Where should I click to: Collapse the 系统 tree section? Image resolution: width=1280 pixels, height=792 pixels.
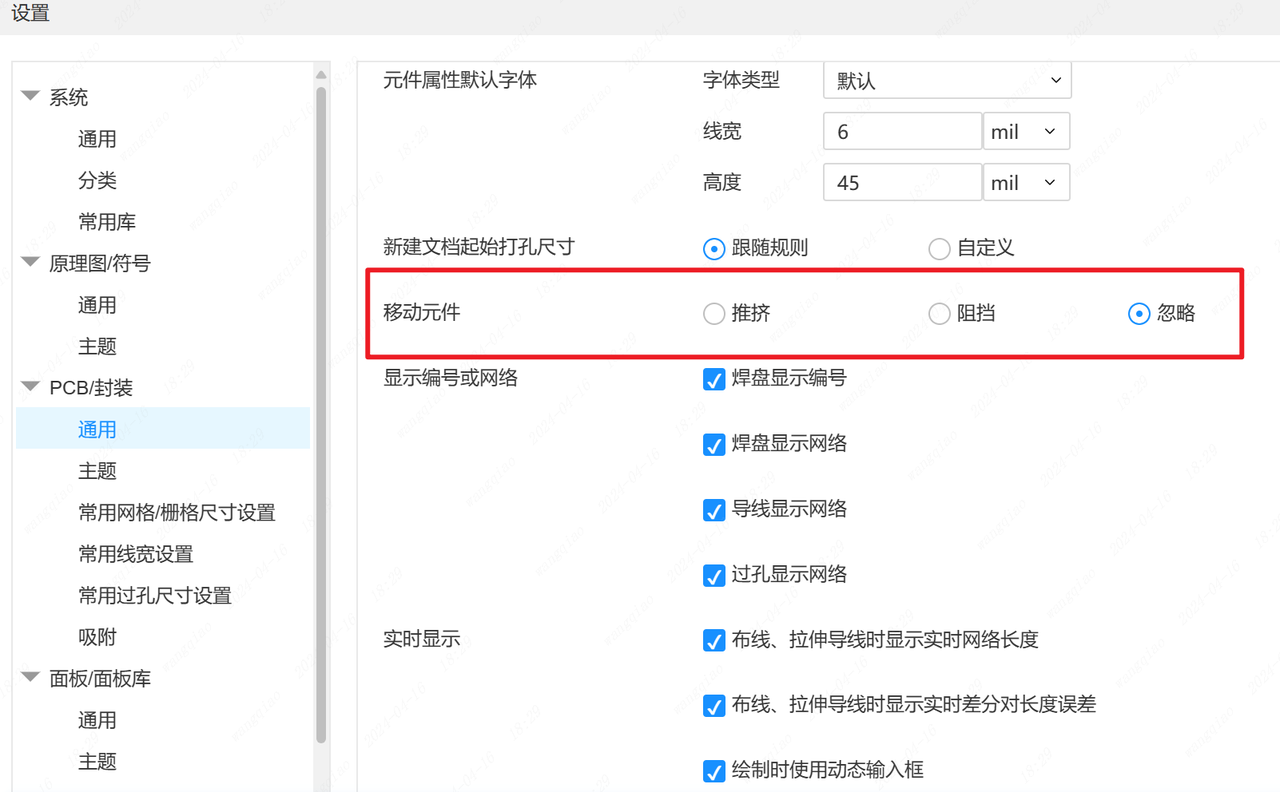click(30, 97)
